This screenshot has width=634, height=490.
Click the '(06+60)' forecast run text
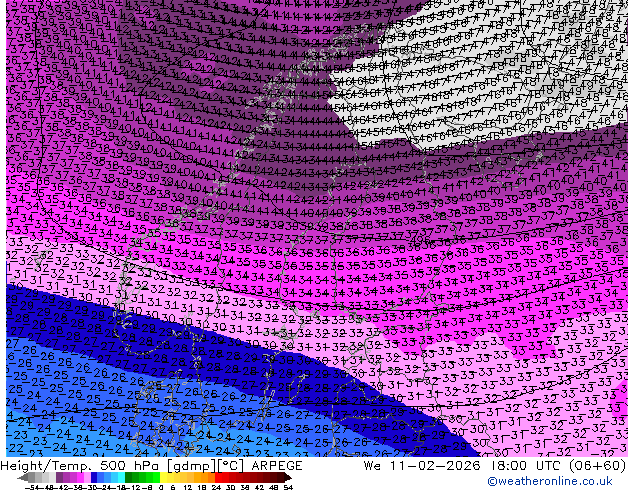tap(598, 466)
